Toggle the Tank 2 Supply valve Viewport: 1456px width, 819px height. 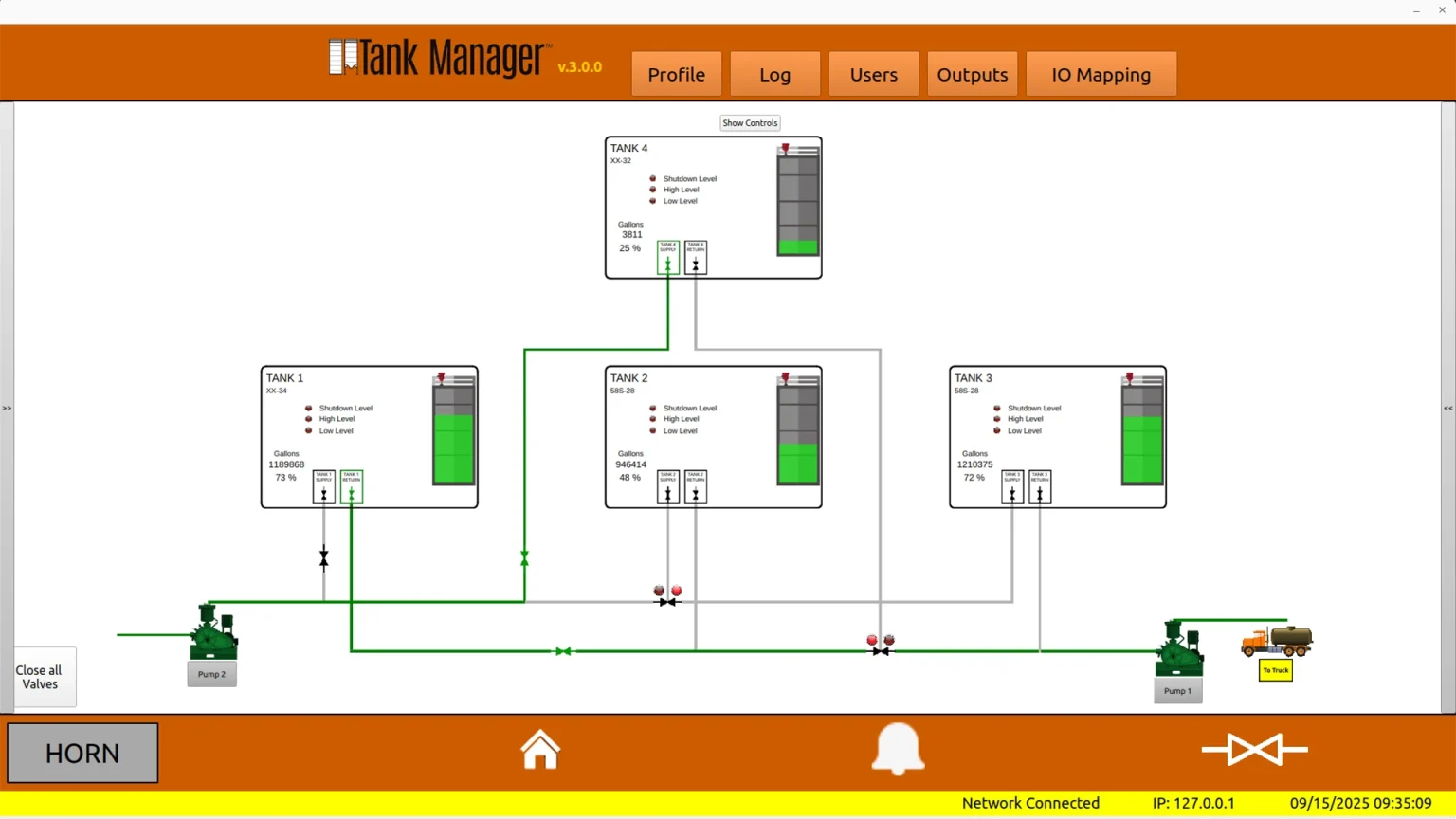tap(668, 486)
